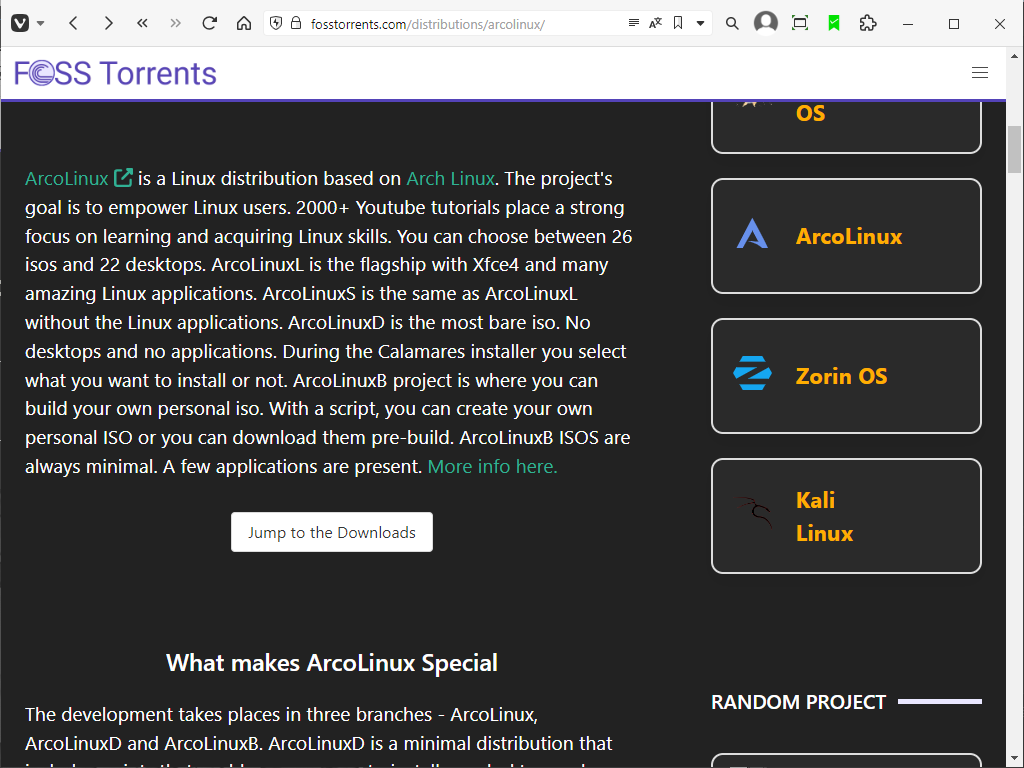The height and width of the screenshot is (768, 1024).
Task: View site info via the padlock icon
Action: click(296, 24)
